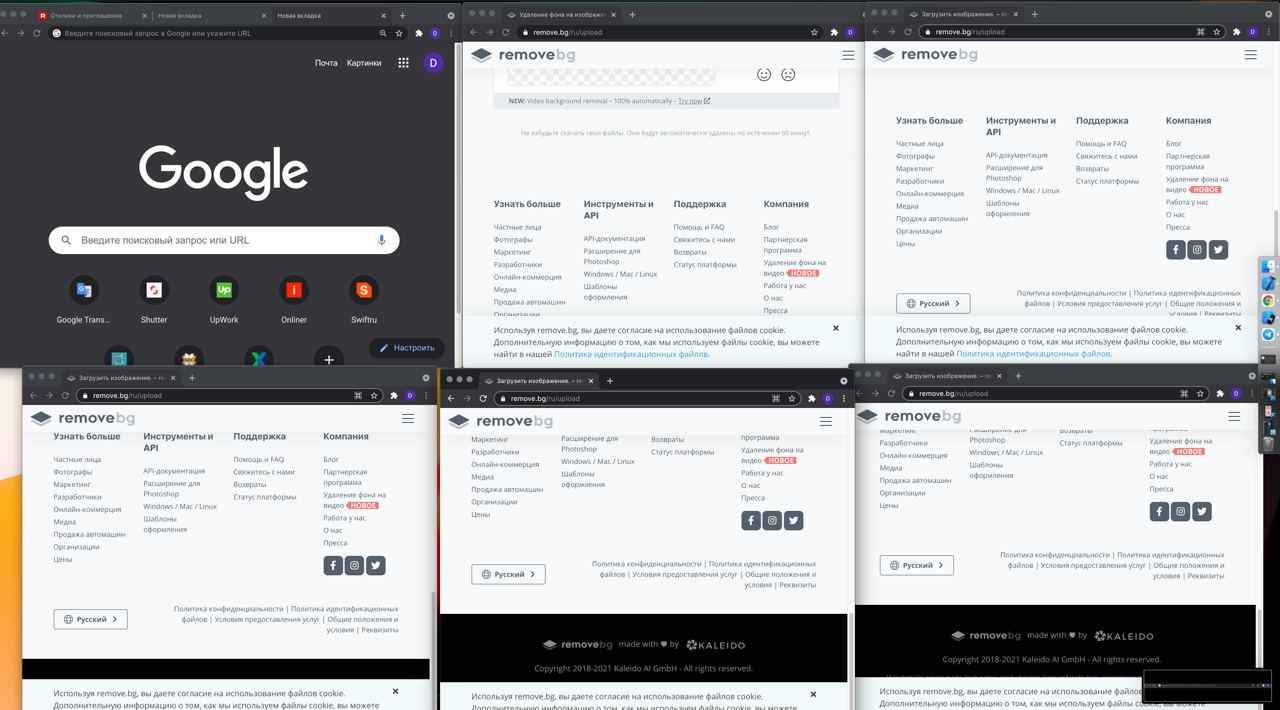This screenshot has width=1280, height=710.
Task: Open the Facebook icon in the bottom-right remove.bg window
Action: click(x=1159, y=511)
